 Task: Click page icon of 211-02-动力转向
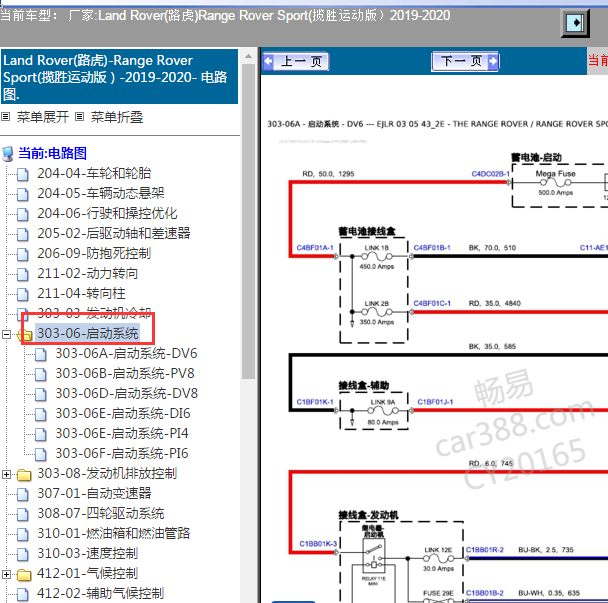[22, 274]
